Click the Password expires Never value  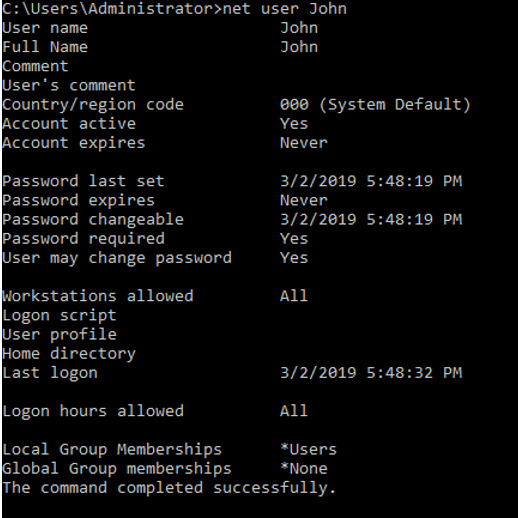(x=304, y=200)
